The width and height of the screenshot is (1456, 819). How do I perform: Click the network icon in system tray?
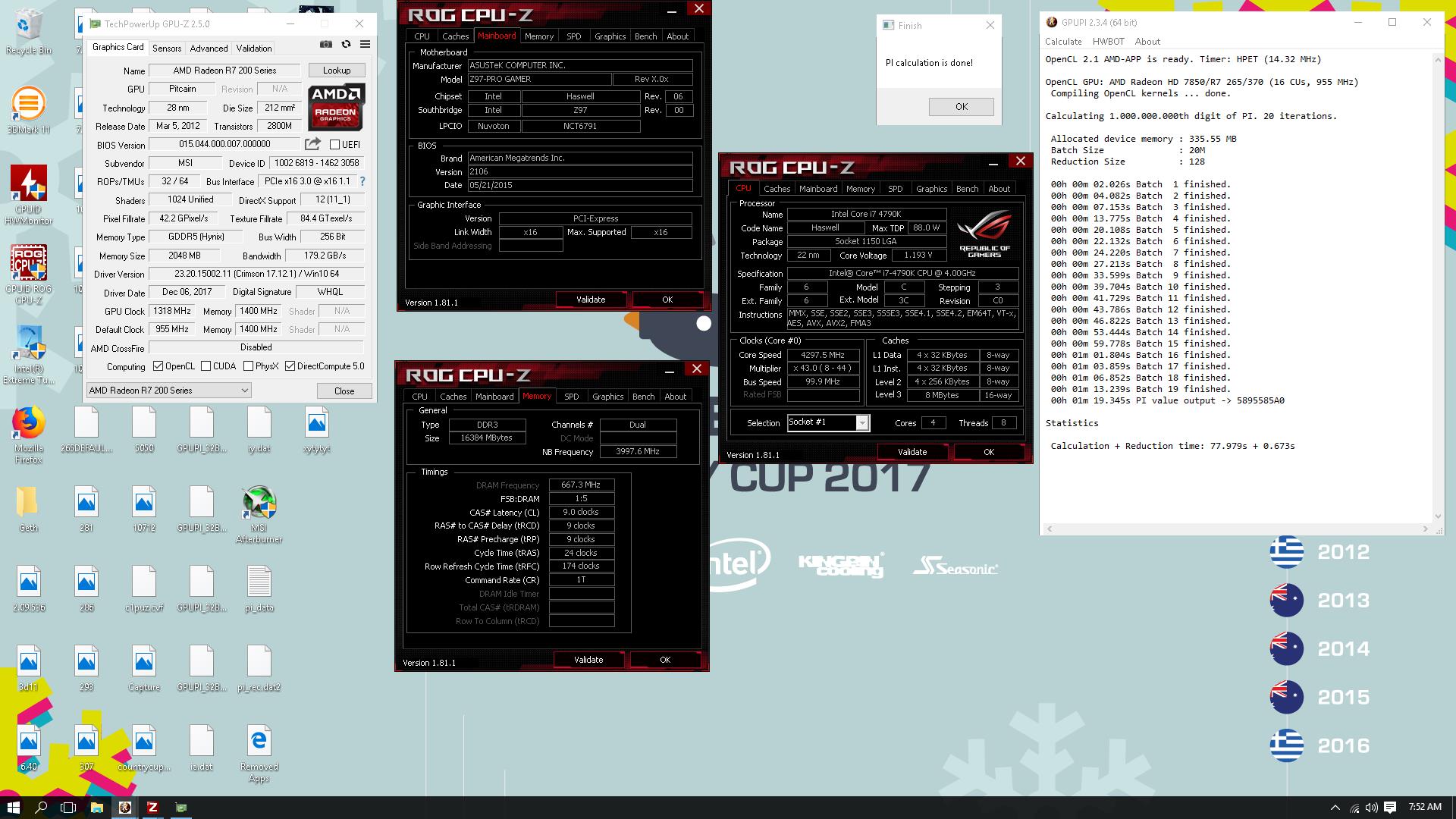[1354, 808]
